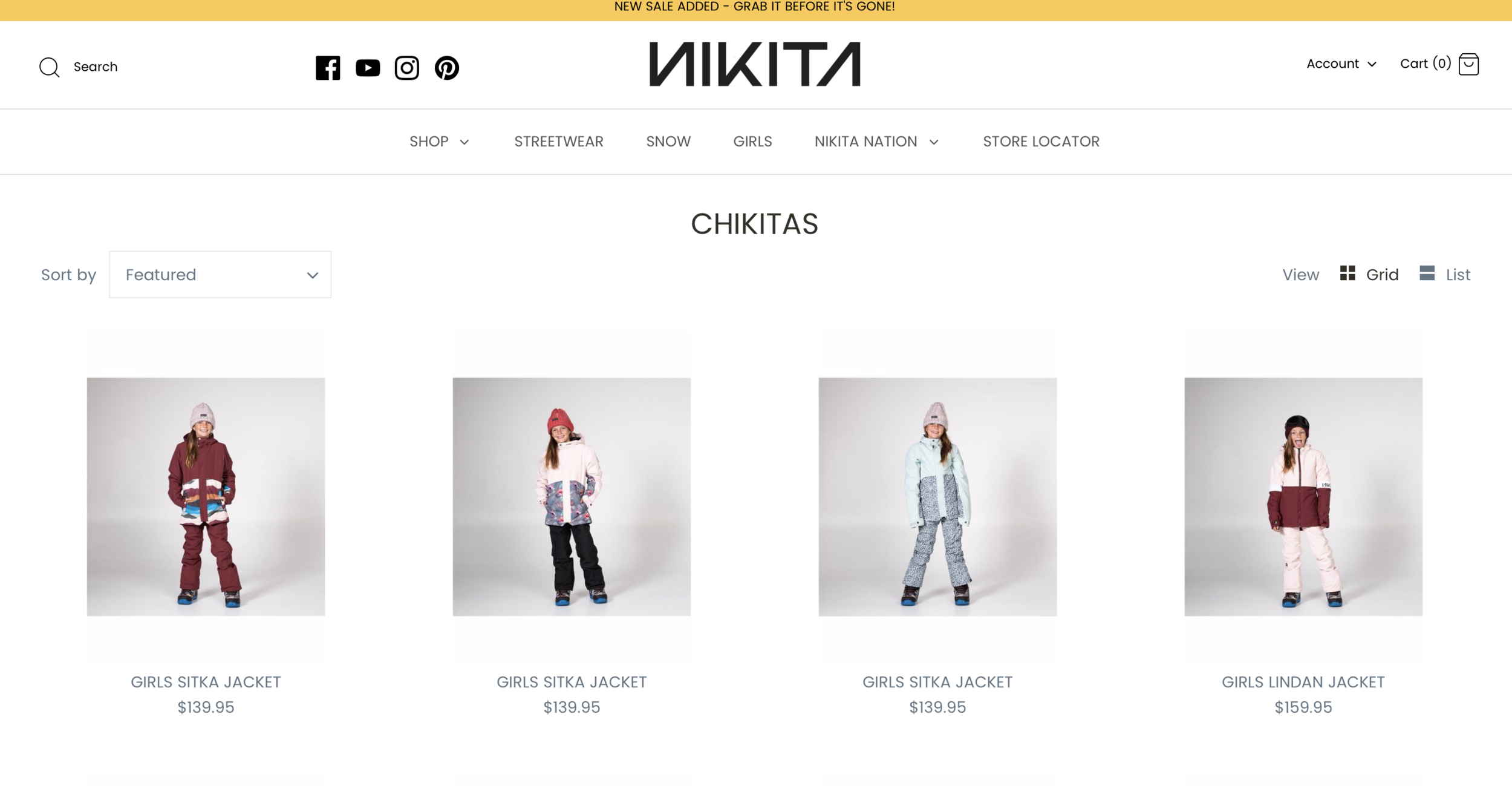Switch to Grid view icon
Screen dimensions: 1512x786
1347,273
